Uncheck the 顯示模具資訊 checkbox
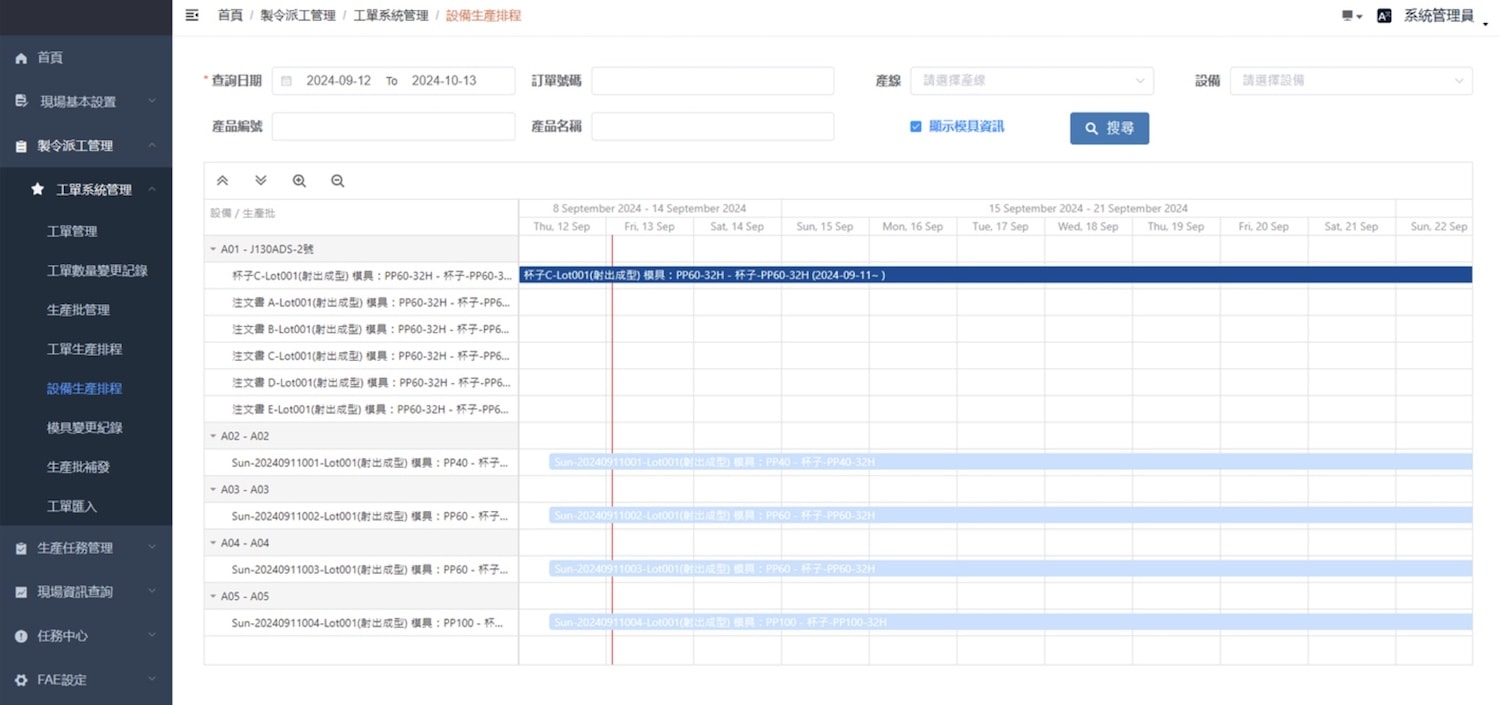Image resolution: width=1500 pixels, height=705 pixels. (x=915, y=127)
